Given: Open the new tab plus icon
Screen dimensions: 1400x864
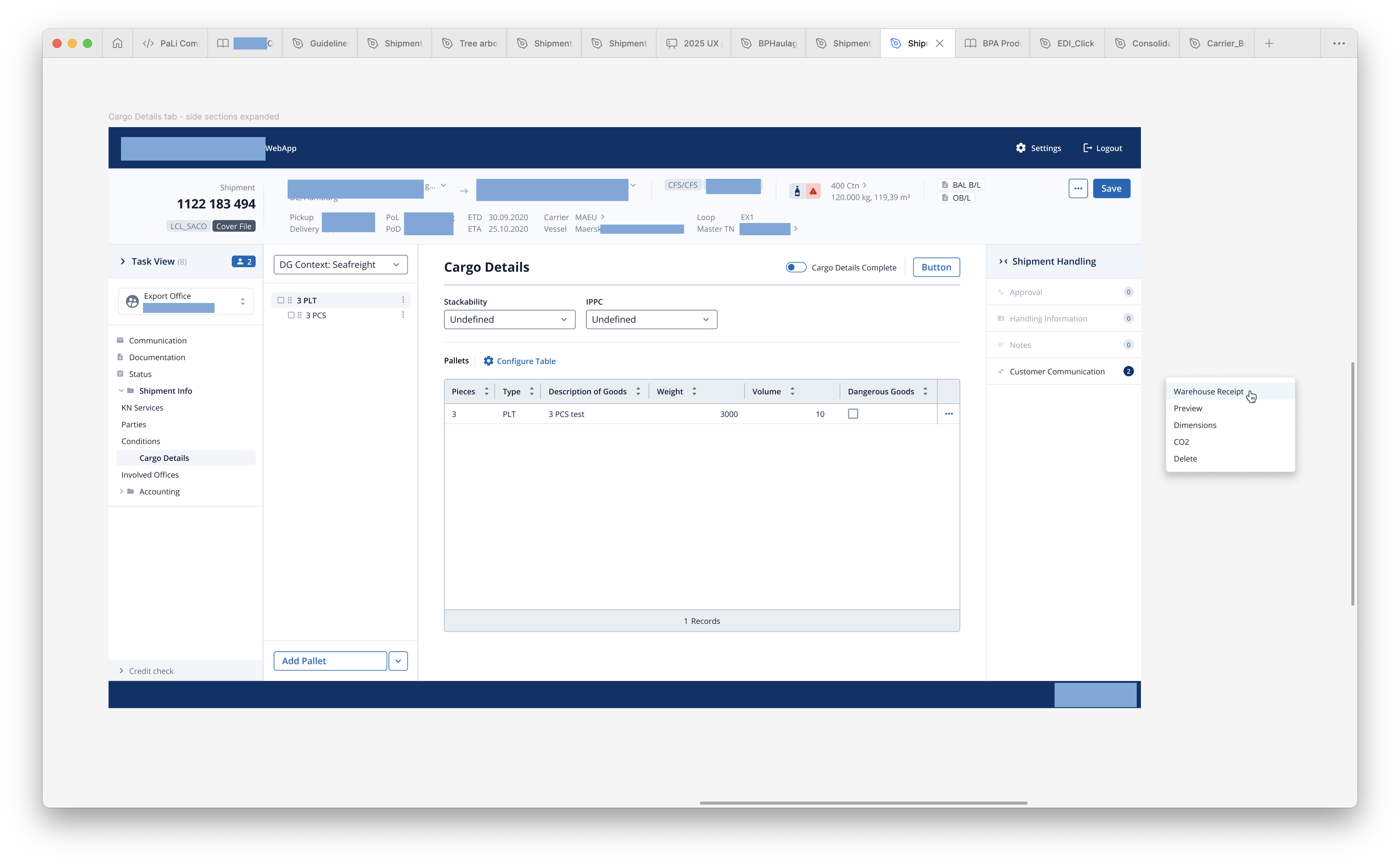Looking at the screenshot, I should 1269,43.
